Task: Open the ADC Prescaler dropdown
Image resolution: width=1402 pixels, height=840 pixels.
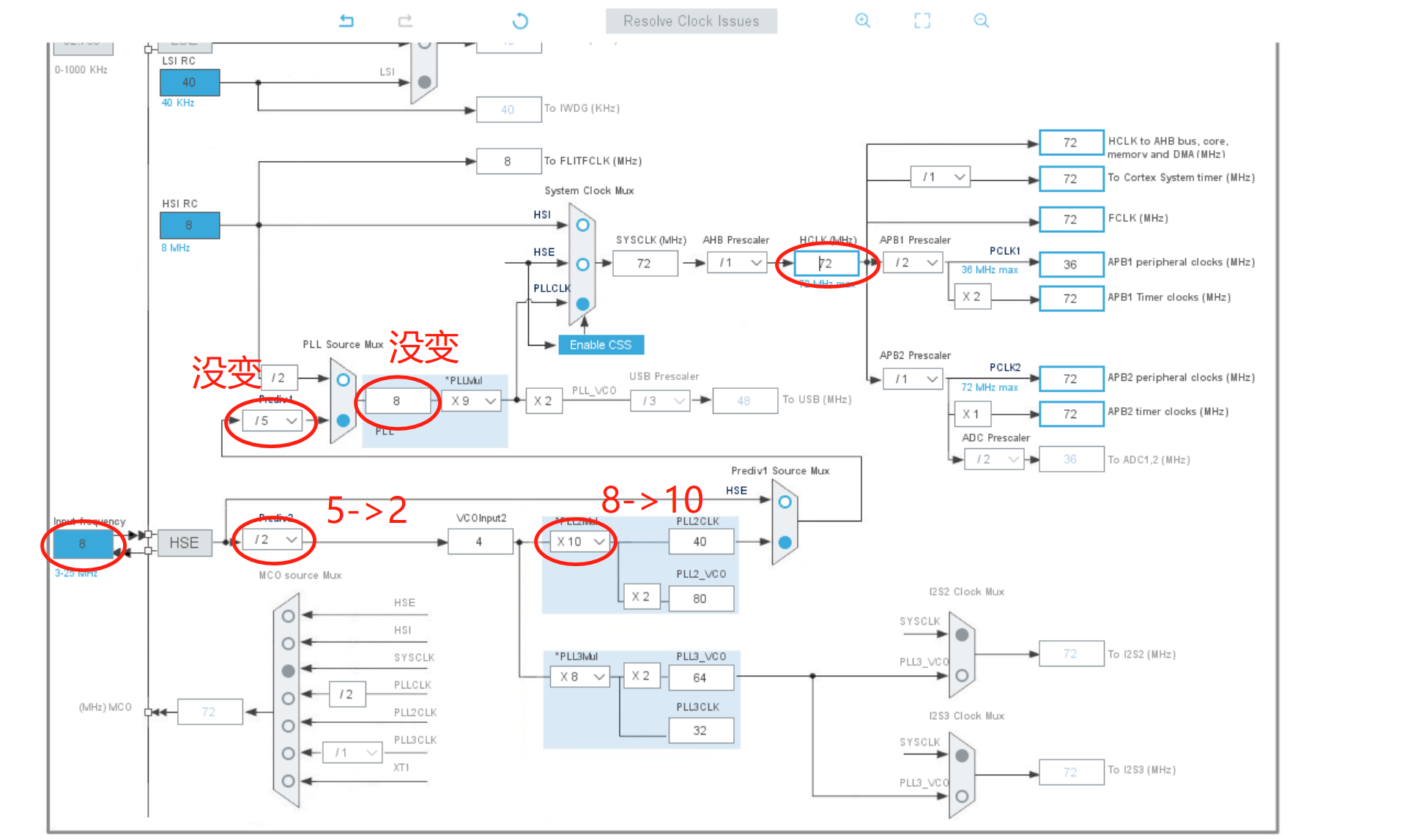Action: 994,458
